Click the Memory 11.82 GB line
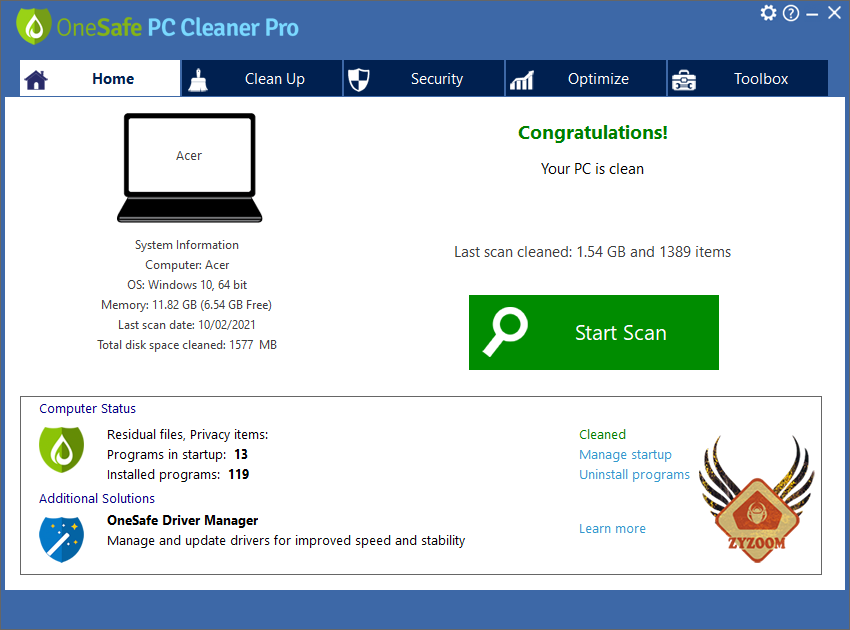The width and height of the screenshot is (850, 630). click(x=186, y=305)
